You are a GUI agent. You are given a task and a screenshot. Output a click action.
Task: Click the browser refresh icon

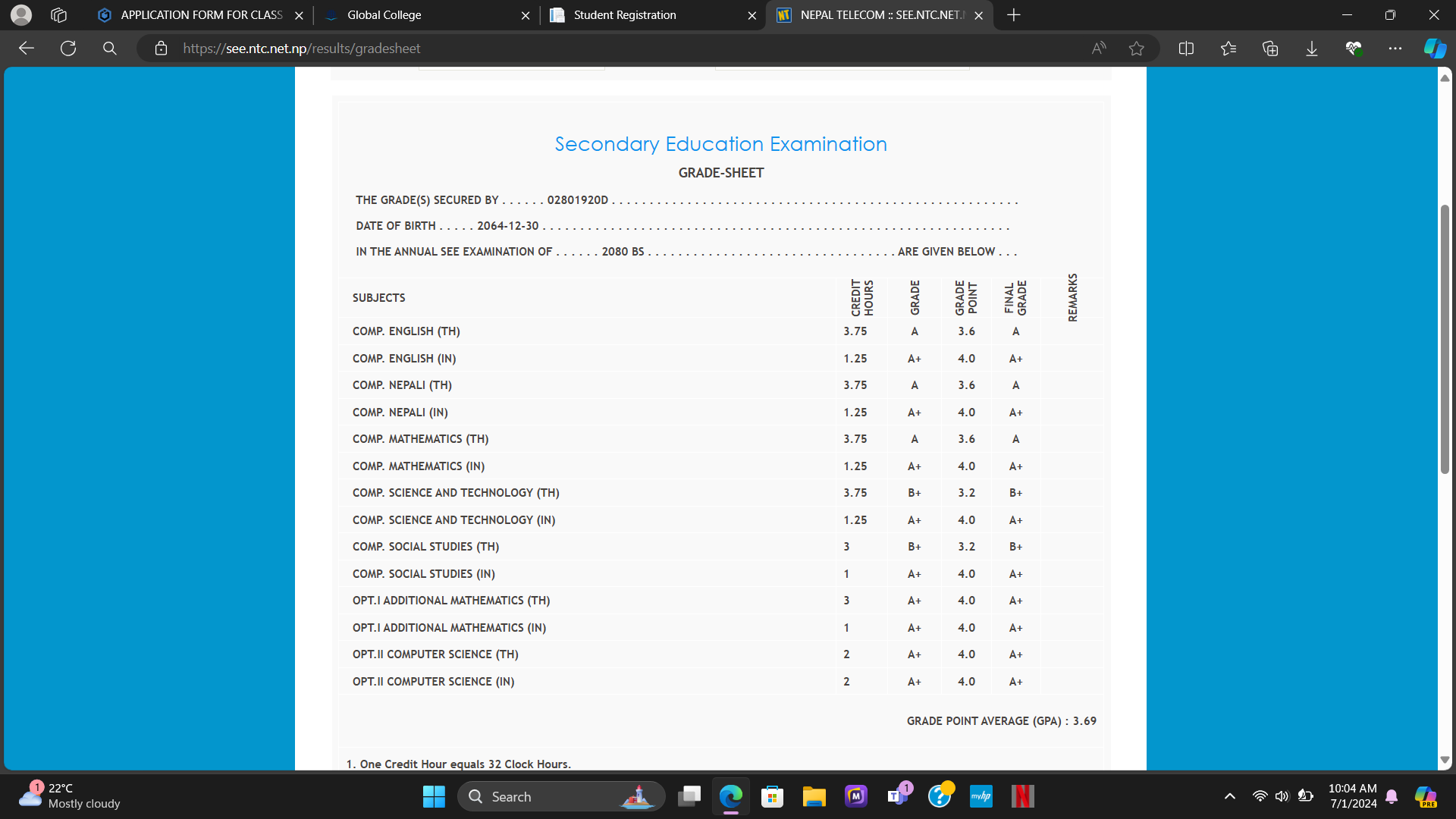[x=68, y=49]
